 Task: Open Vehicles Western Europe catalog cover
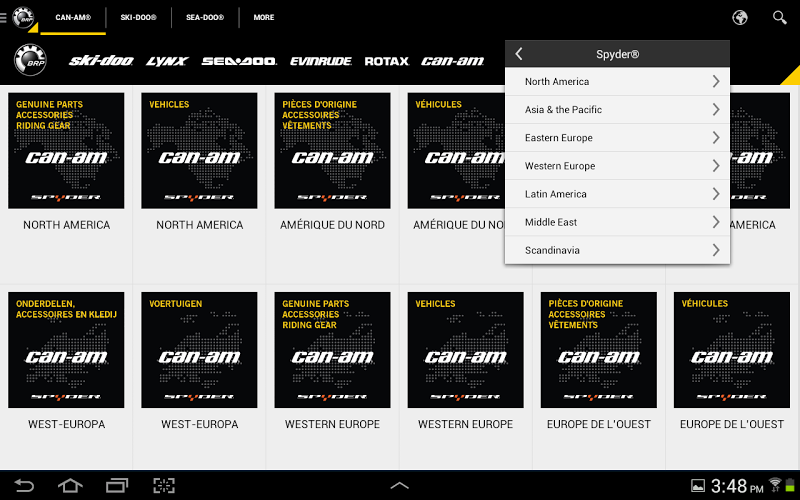tap(466, 350)
